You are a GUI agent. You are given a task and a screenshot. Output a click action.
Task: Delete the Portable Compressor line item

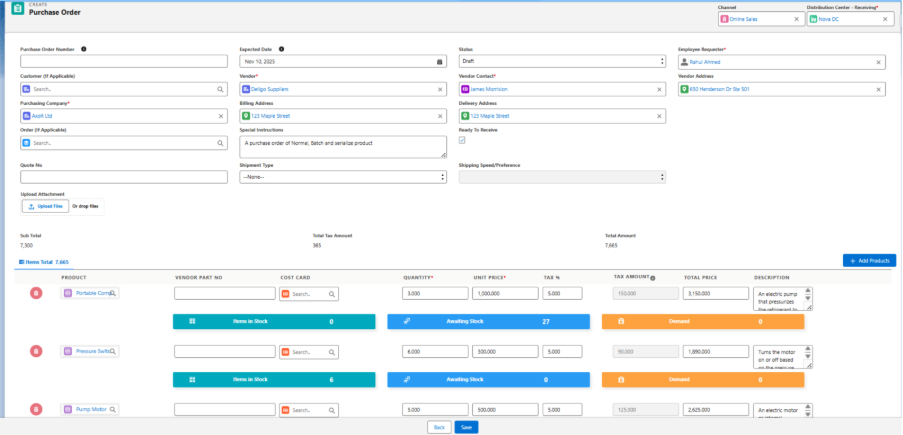pos(36,293)
